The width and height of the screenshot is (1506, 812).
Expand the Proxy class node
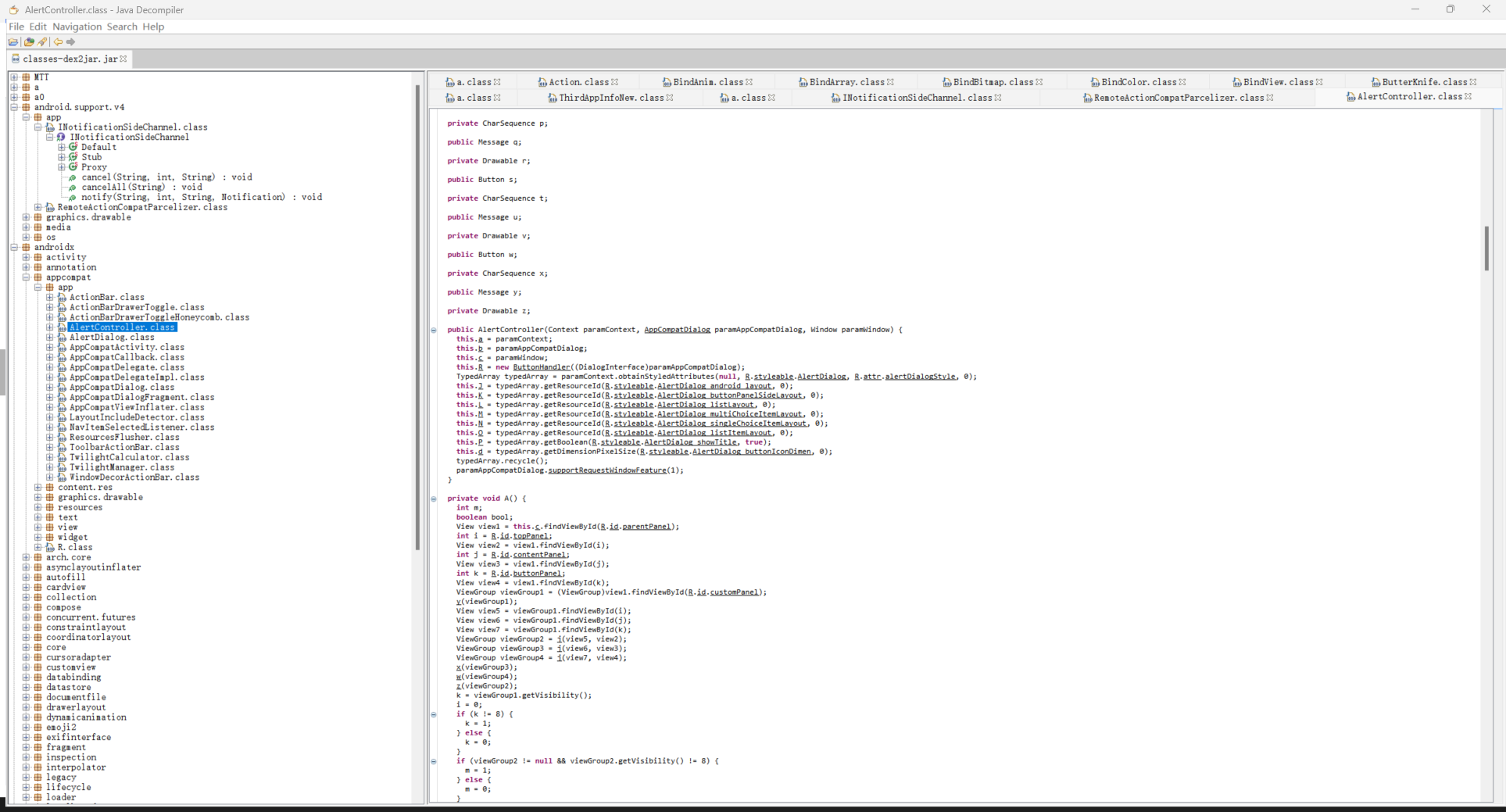pos(62,167)
